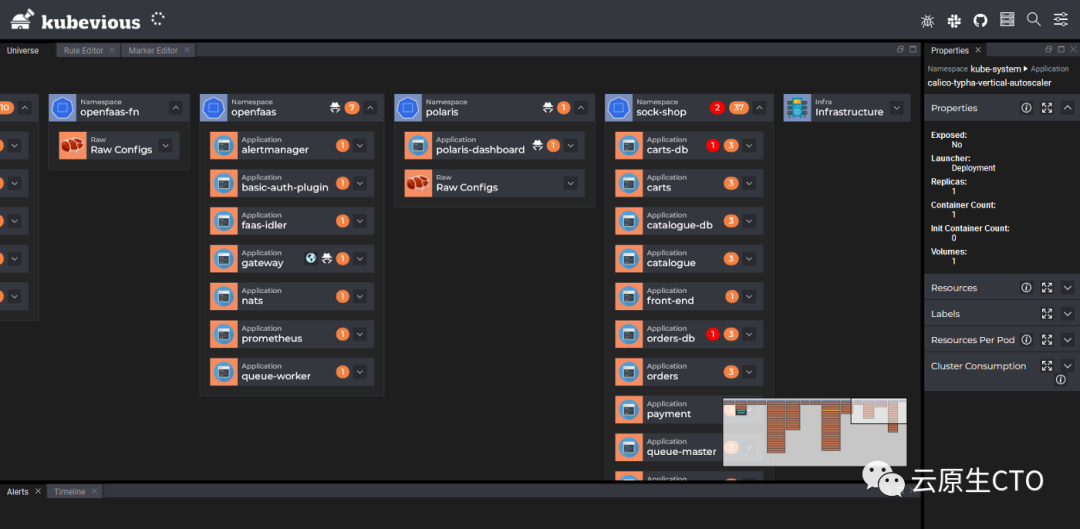1080x529 pixels.
Task: Open the Slack icon in header
Action: (954, 21)
